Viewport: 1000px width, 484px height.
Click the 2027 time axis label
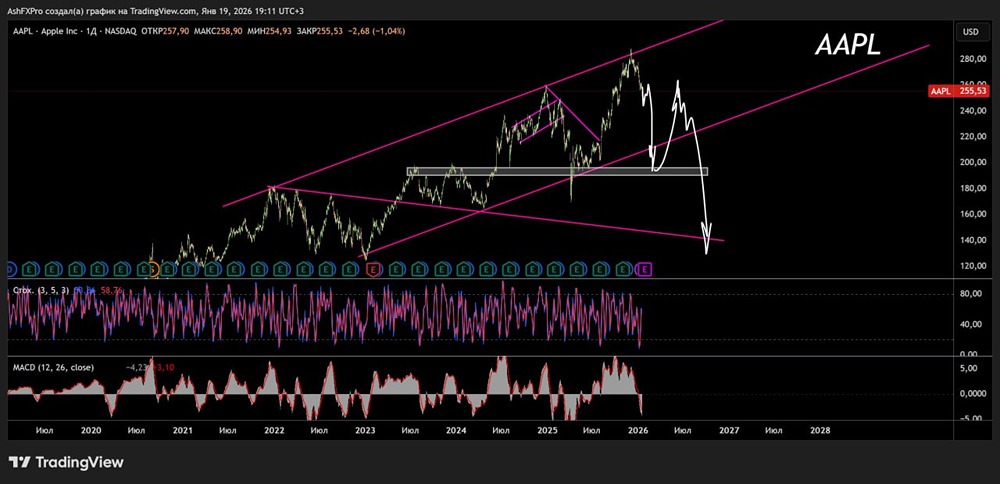[729, 430]
